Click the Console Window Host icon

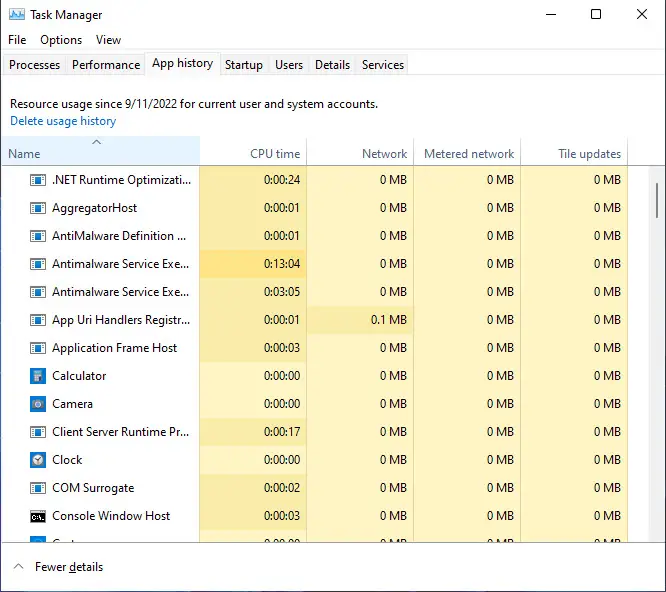click(38, 516)
